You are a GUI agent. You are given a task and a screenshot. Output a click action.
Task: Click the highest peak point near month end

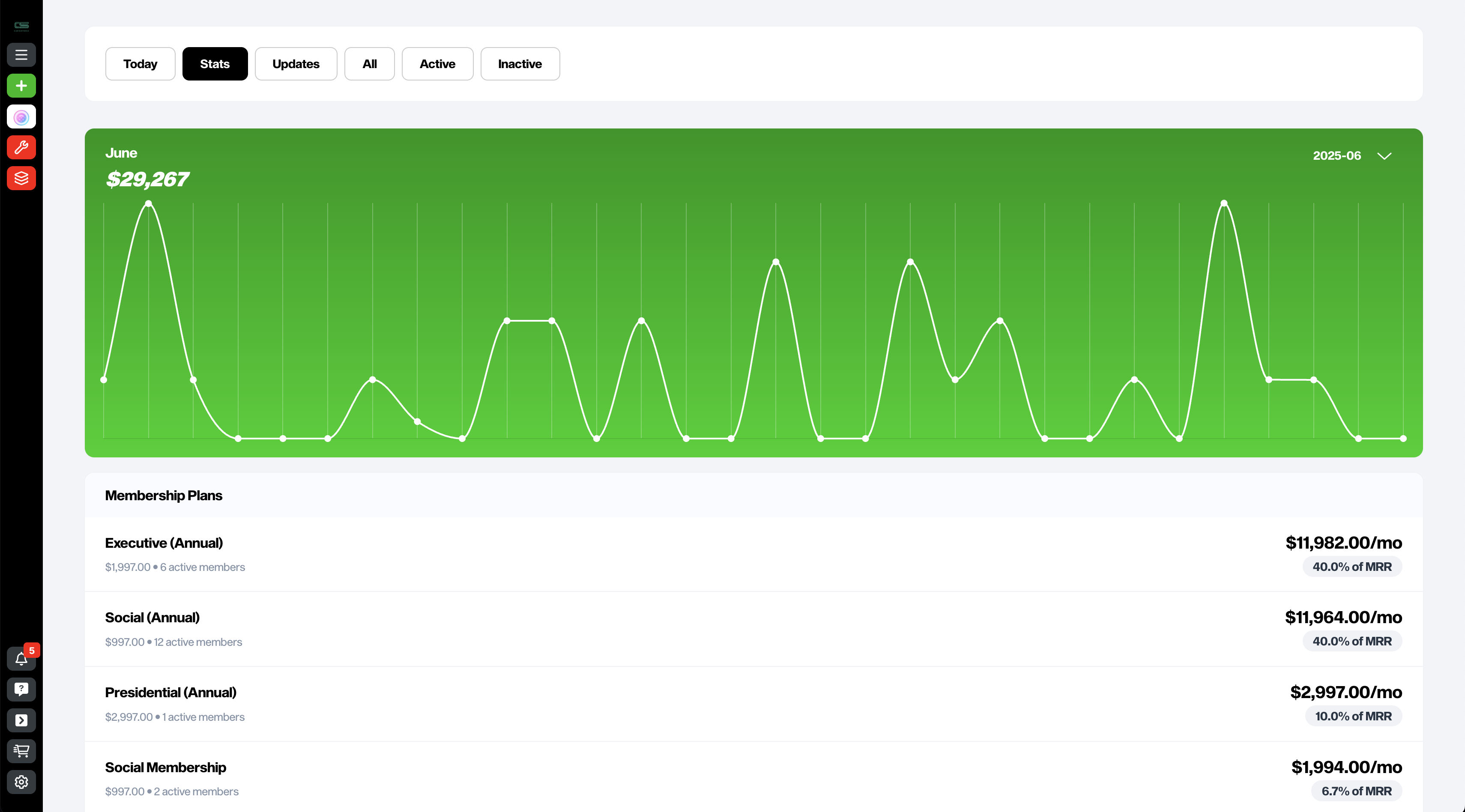[x=1224, y=203]
